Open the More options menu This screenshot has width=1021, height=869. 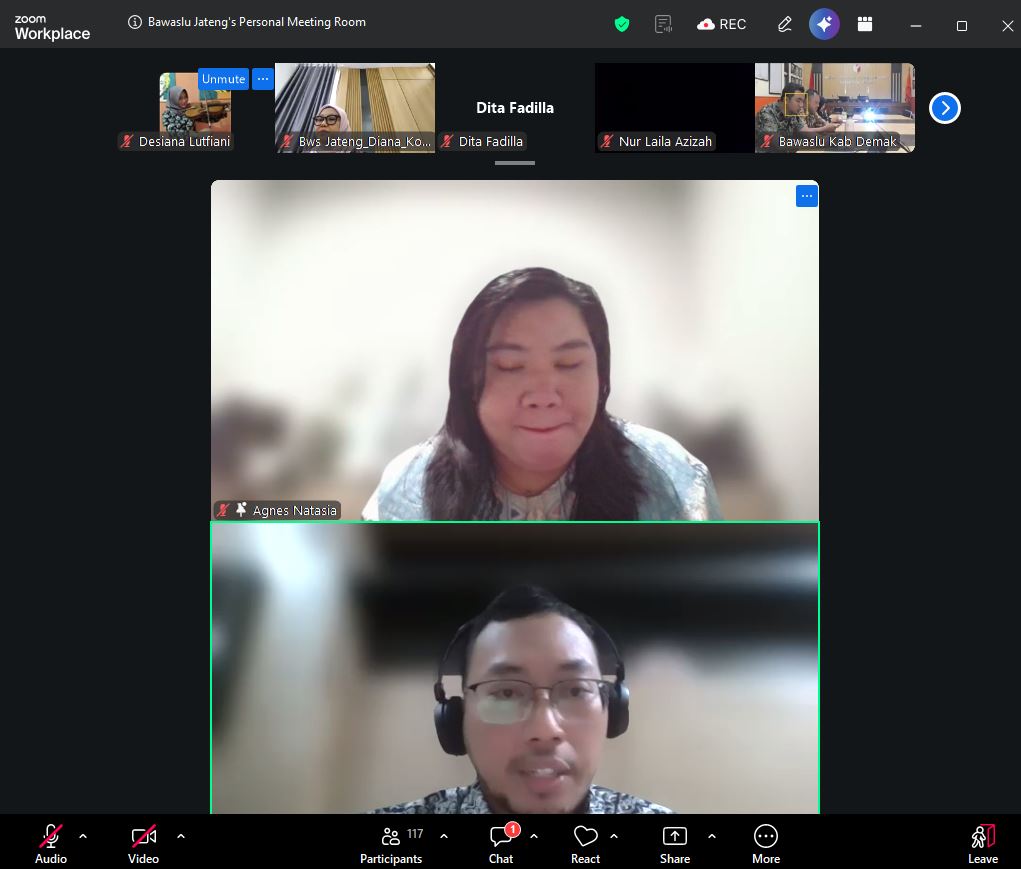tap(766, 844)
